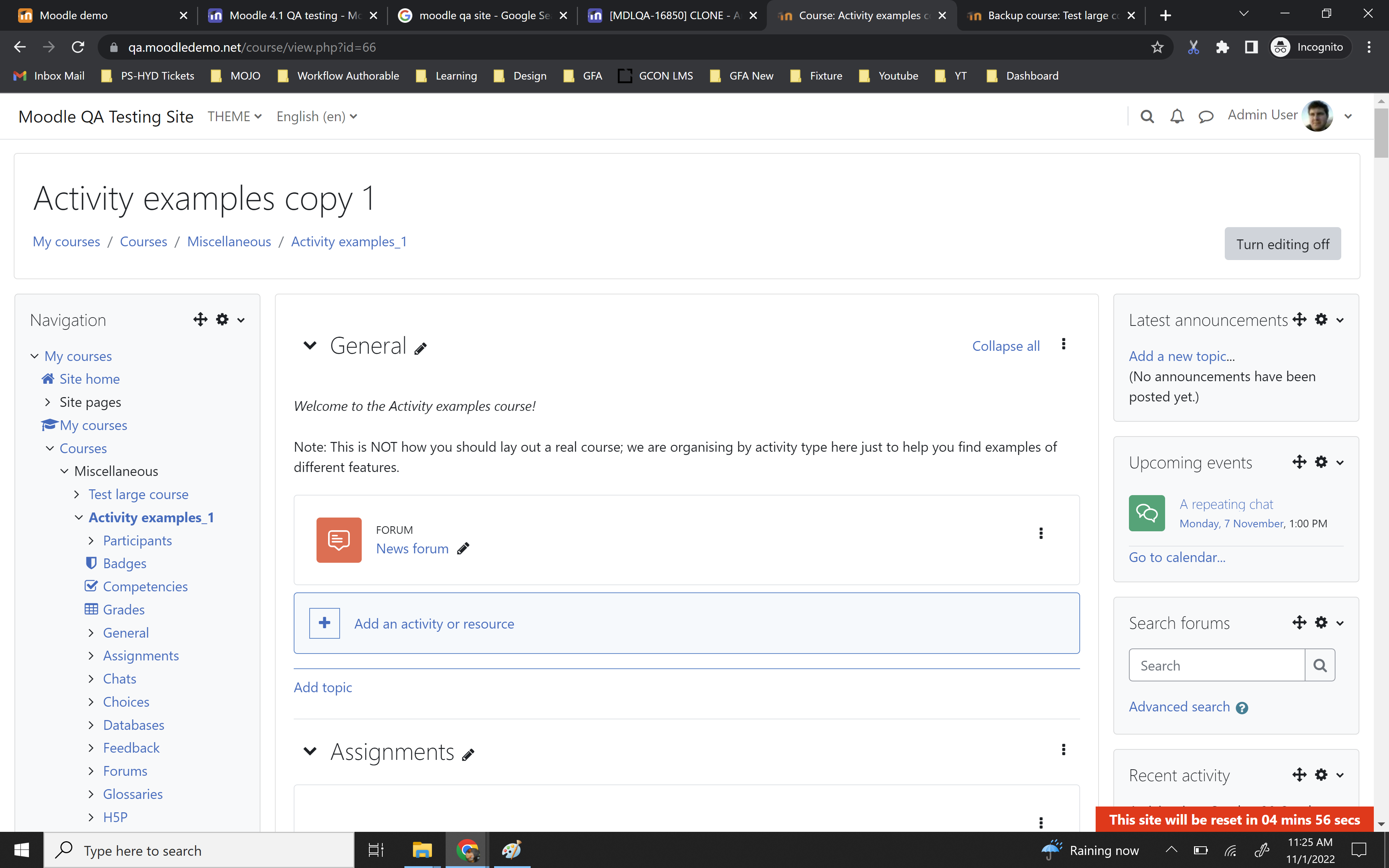Screen dimensions: 1389x868
Task: Open the notifications bell icon
Action: pos(1177,116)
